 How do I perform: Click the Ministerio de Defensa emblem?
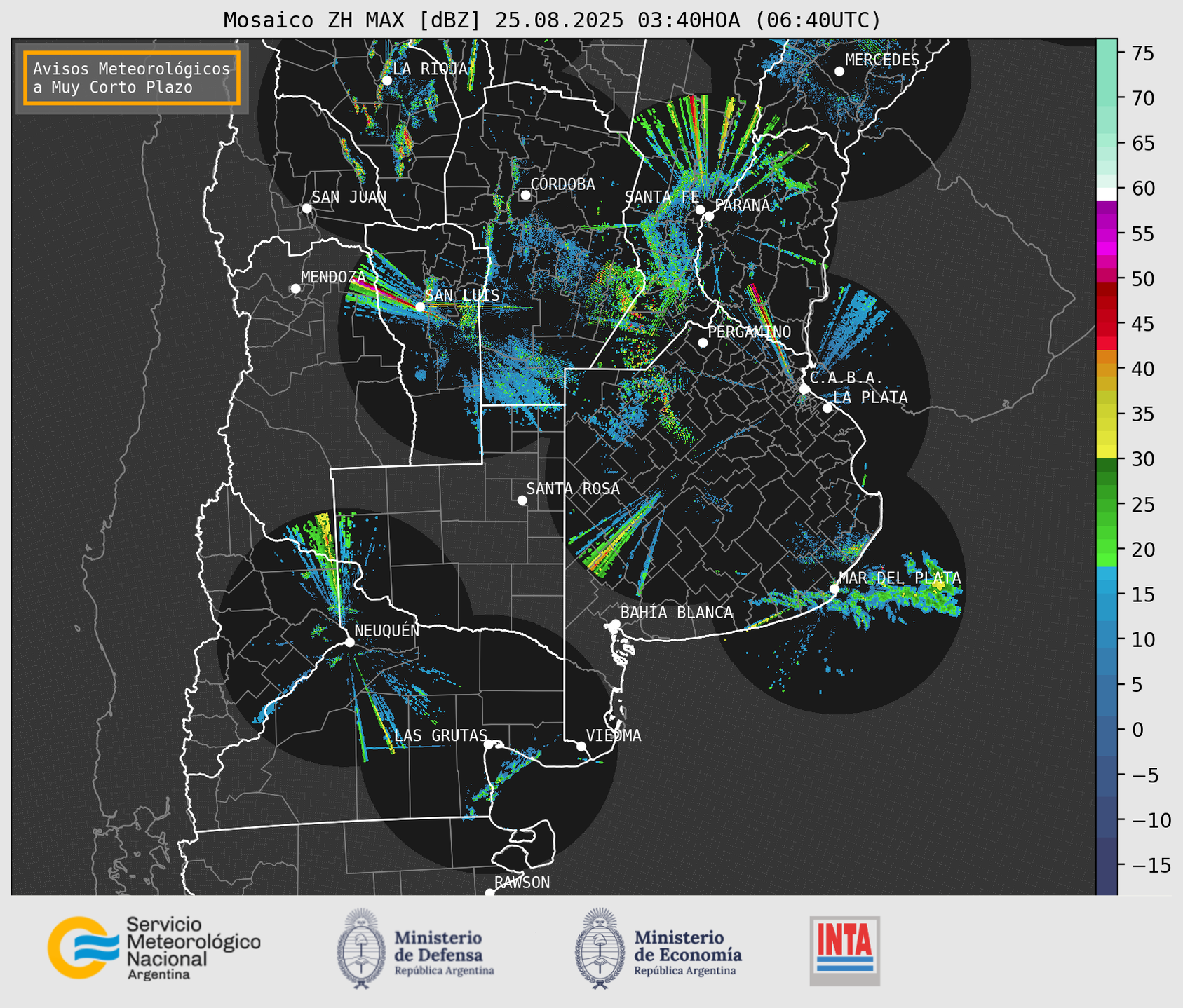coord(361,948)
